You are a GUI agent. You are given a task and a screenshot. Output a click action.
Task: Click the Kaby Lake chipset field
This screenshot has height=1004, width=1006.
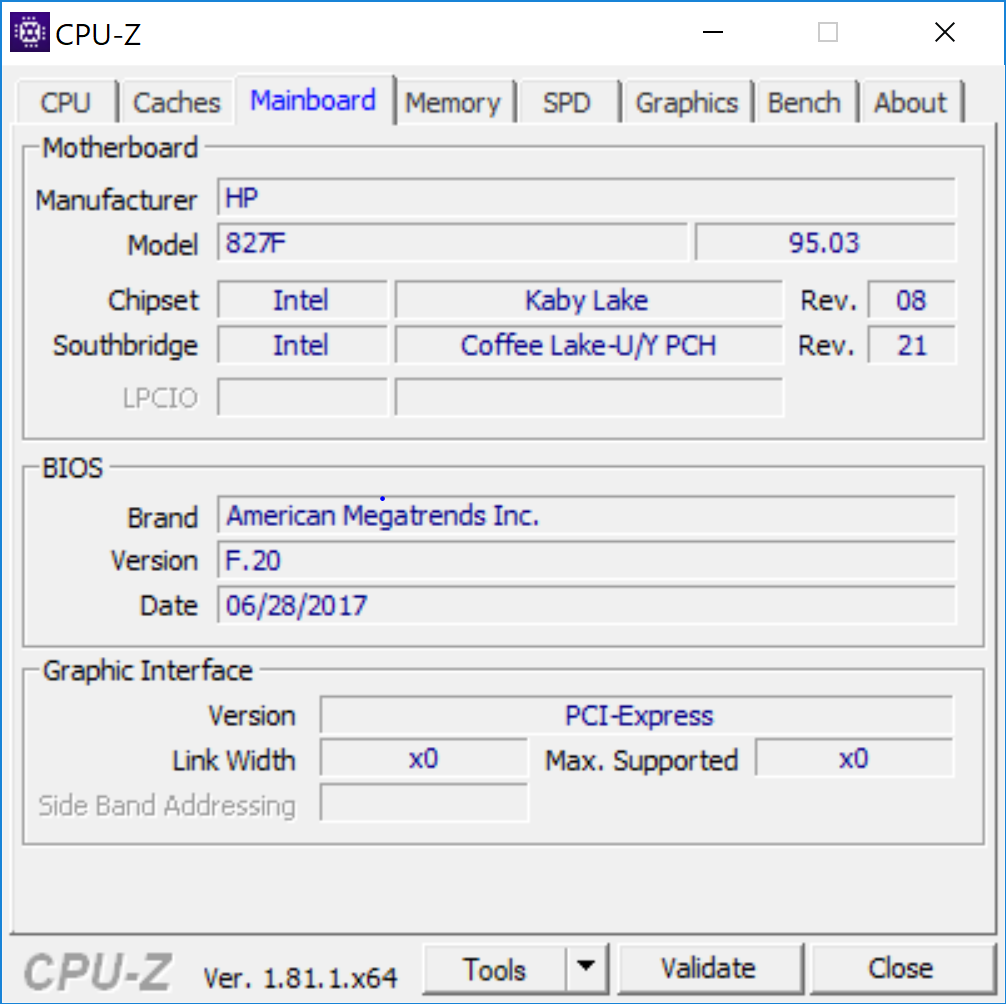pos(589,300)
